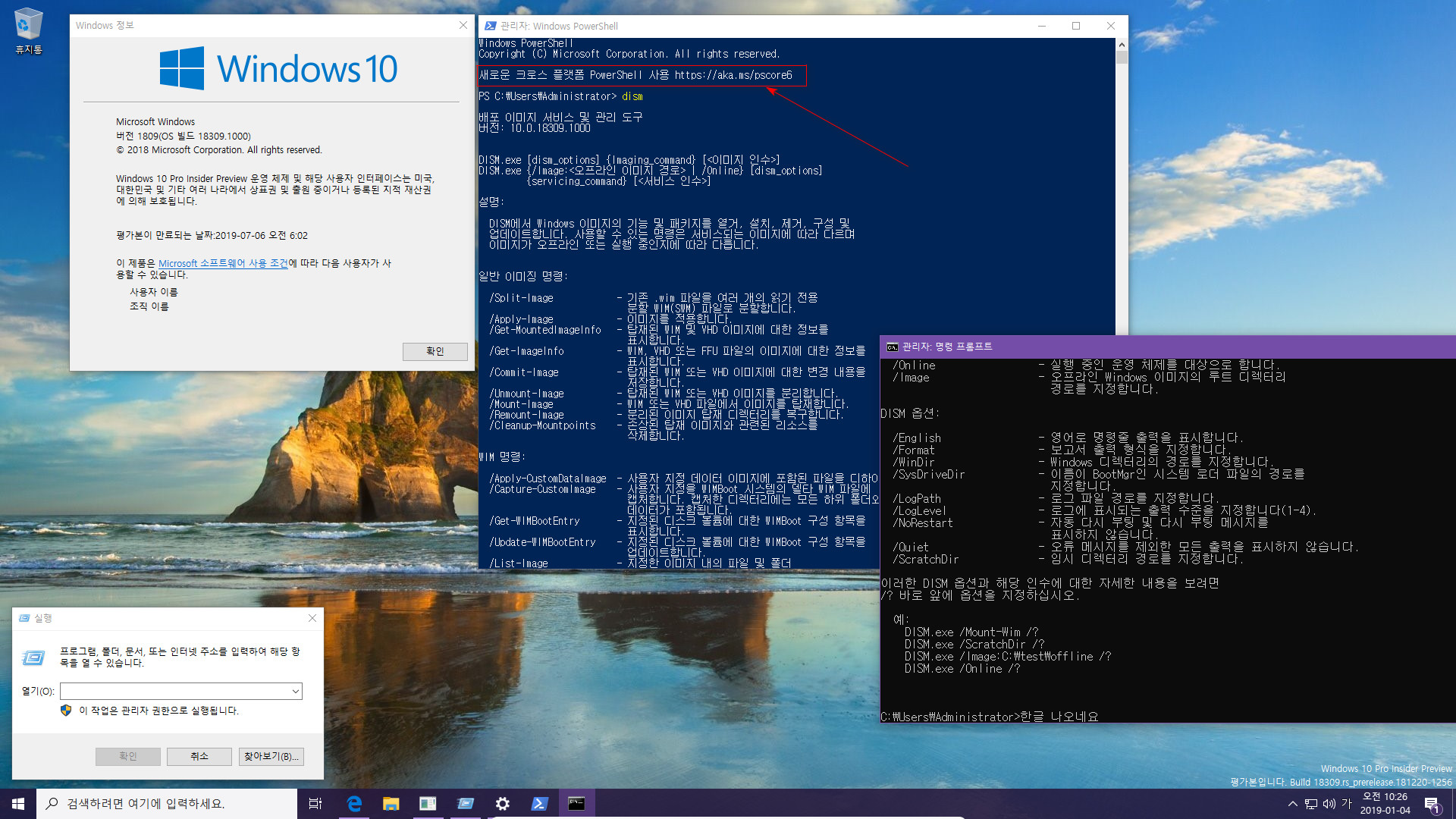Viewport: 1456px width, 819px height.
Task: Click the Open combo box text field
Action: click(174, 691)
